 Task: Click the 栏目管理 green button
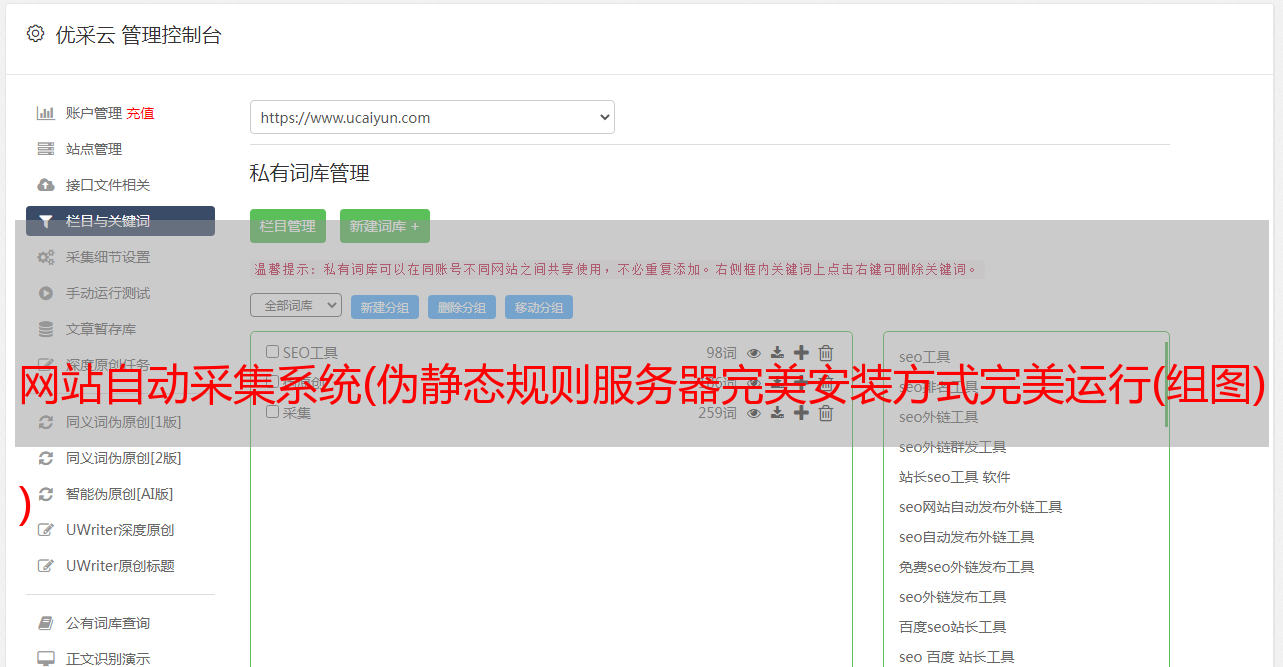tap(288, 226)
